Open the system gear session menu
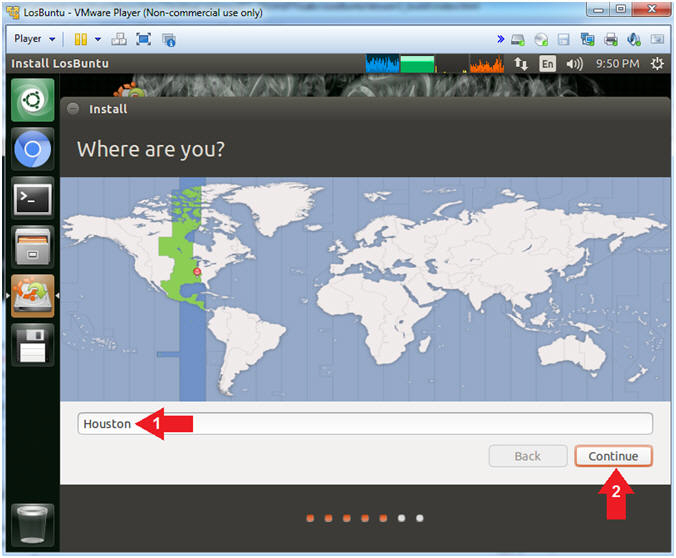The width and height of the screenshot is (676, 558). tap(657, 64)
